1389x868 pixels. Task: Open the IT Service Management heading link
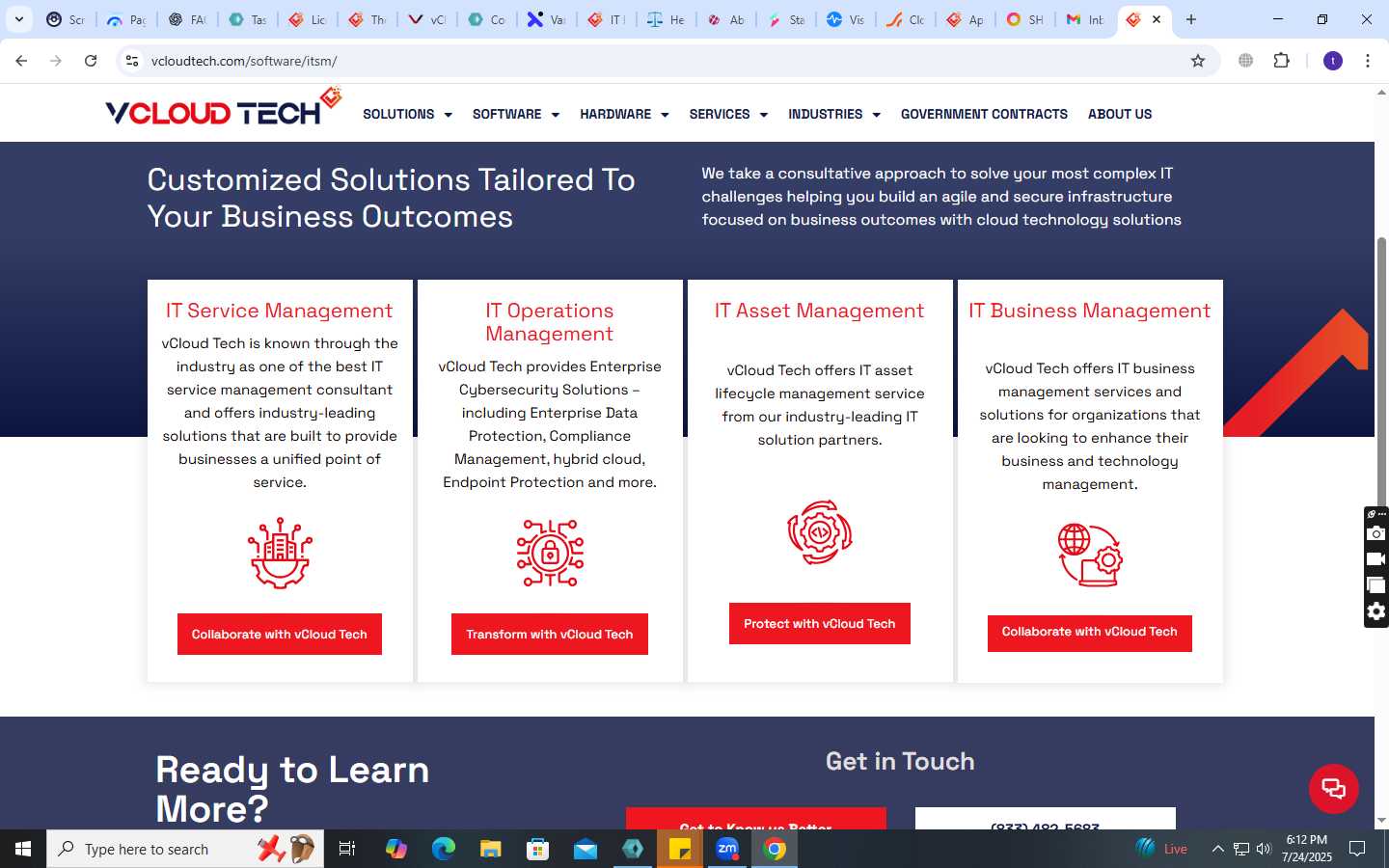279,311
